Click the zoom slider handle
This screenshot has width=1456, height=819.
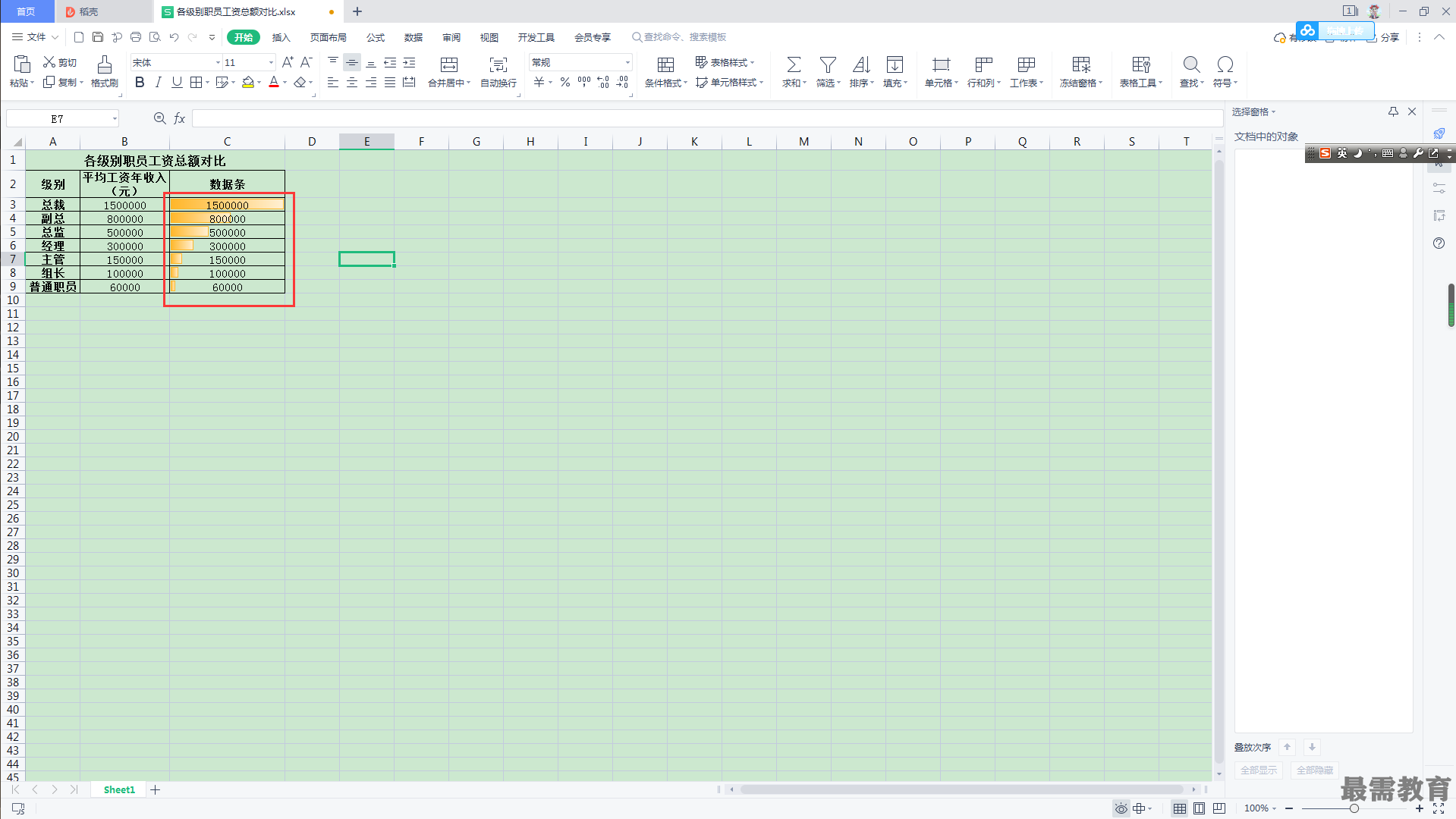(x=1354, y=808)
